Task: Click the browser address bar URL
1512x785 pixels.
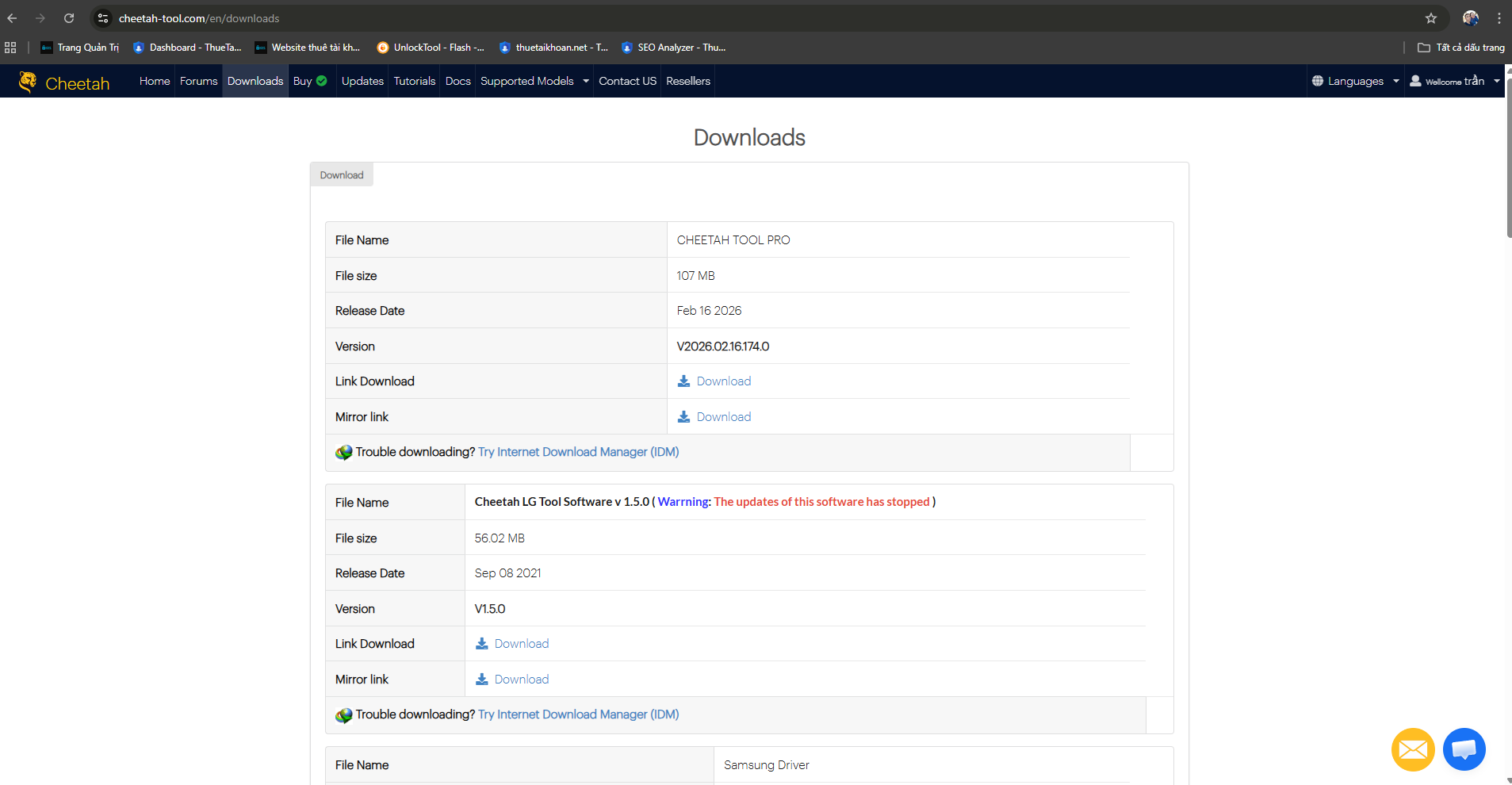Action: coord(199,18)
